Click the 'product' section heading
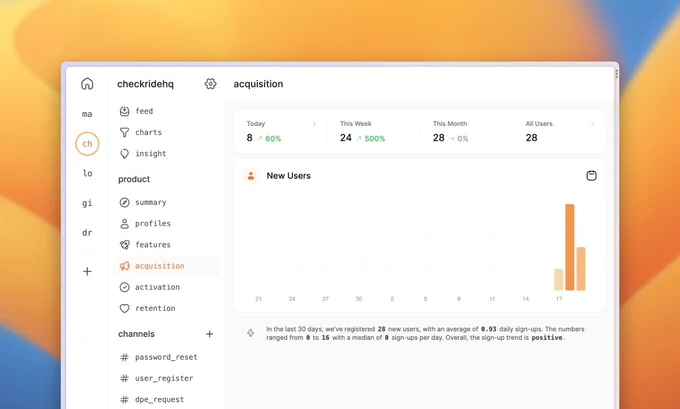This screenshot has height=409, width=680. (134, 179)
